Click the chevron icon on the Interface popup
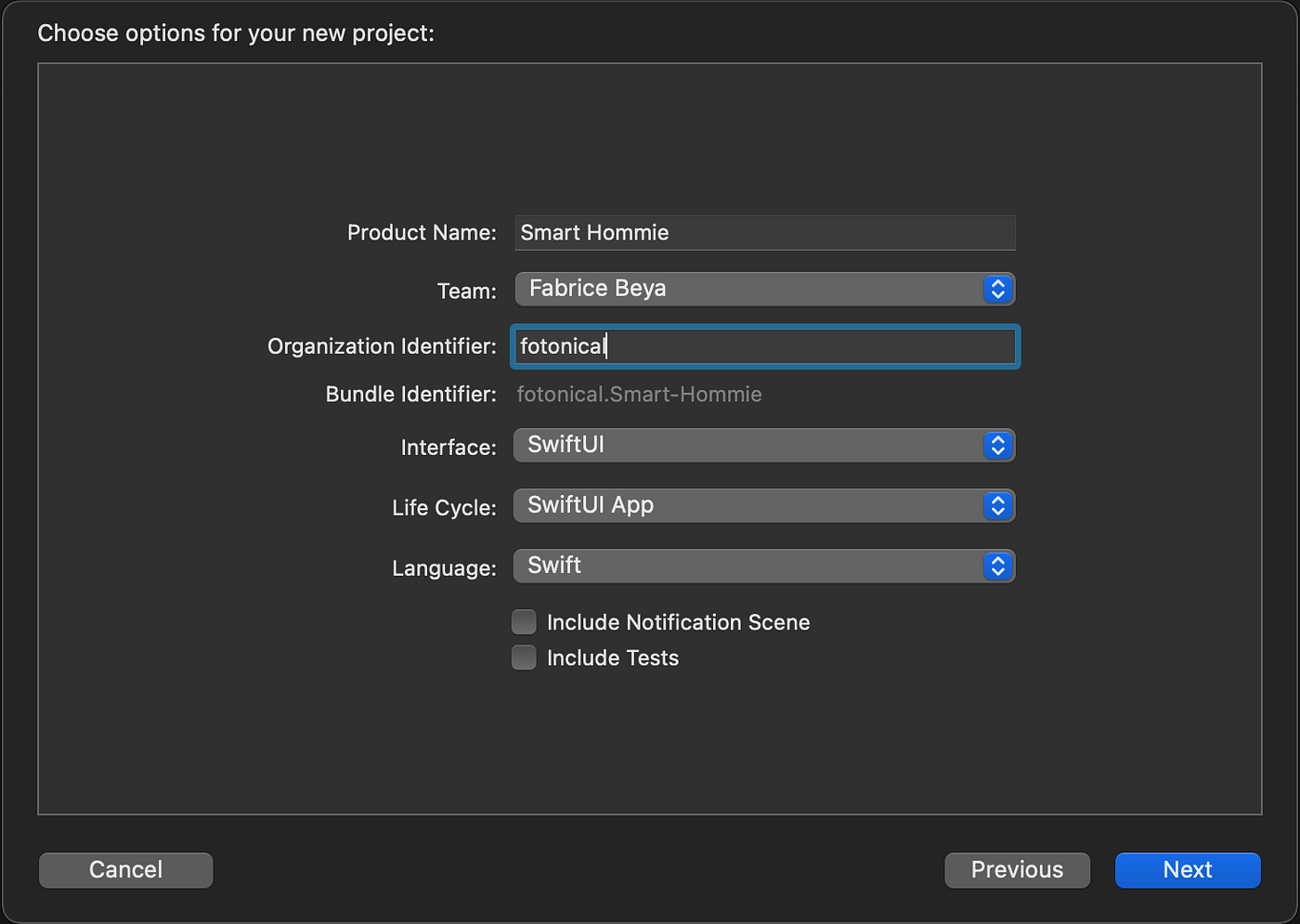 tap(997, 445)
